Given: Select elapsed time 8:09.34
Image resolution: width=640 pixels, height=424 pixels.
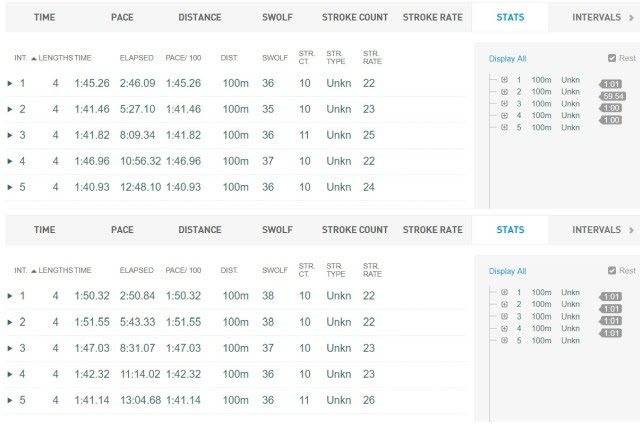Looking at the screenshot, I should tap(138, 135).
